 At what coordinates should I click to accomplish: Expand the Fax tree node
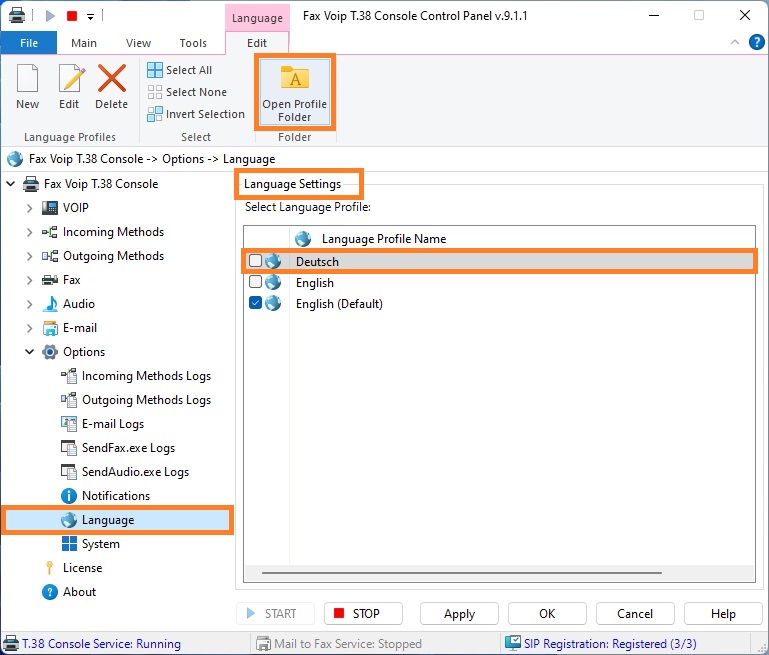coord(29,280)
